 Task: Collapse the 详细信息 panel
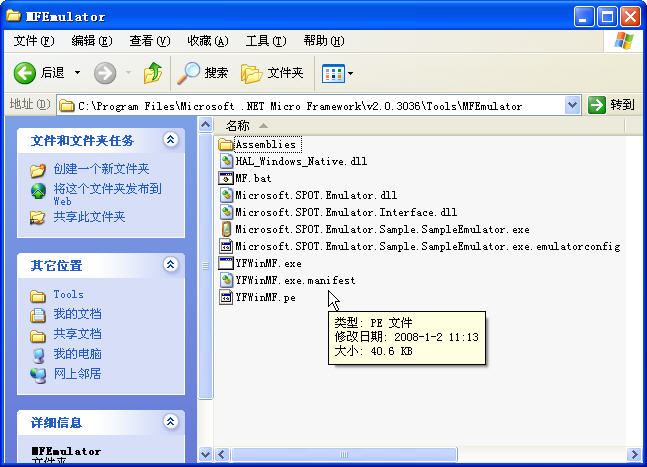[170, 421]
